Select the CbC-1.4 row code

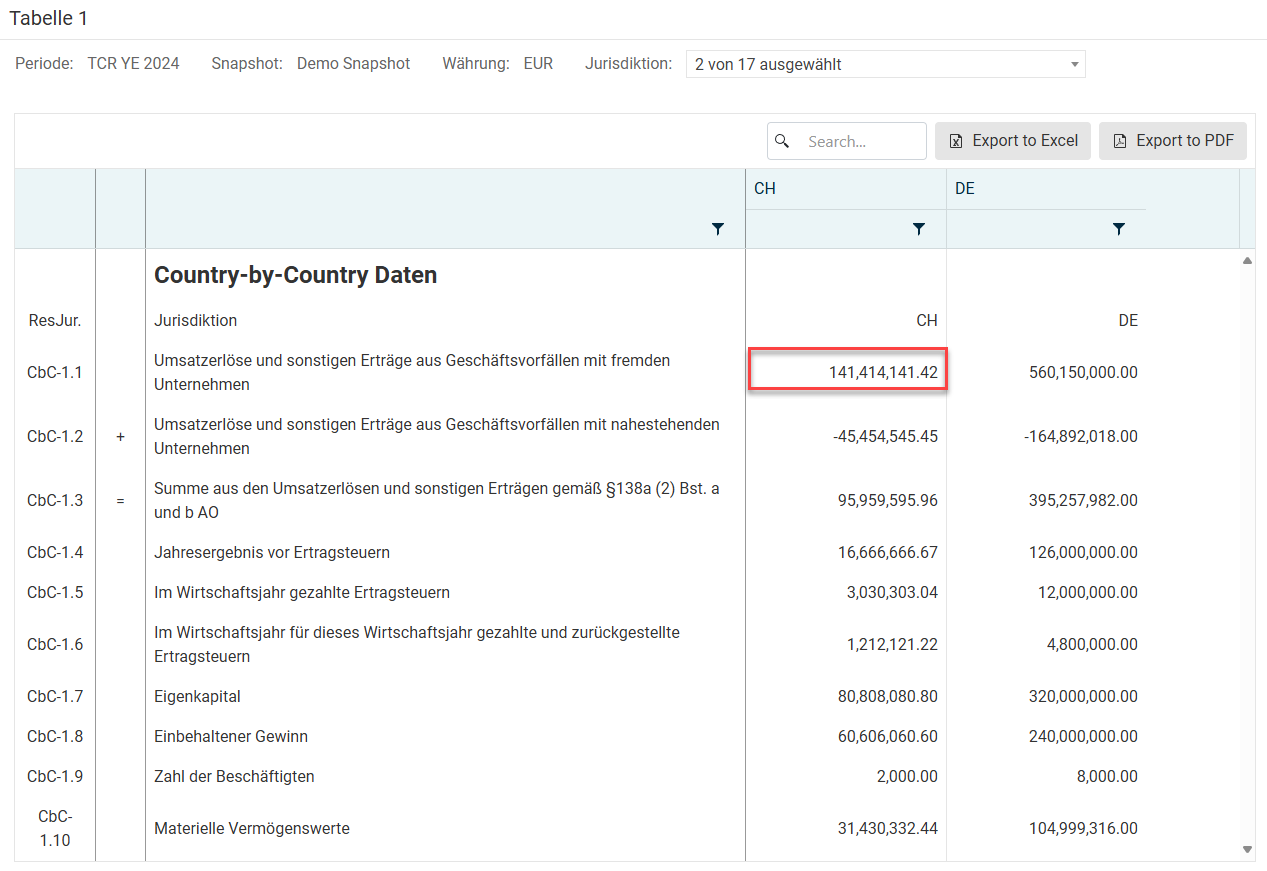click(x=55, y=552)
